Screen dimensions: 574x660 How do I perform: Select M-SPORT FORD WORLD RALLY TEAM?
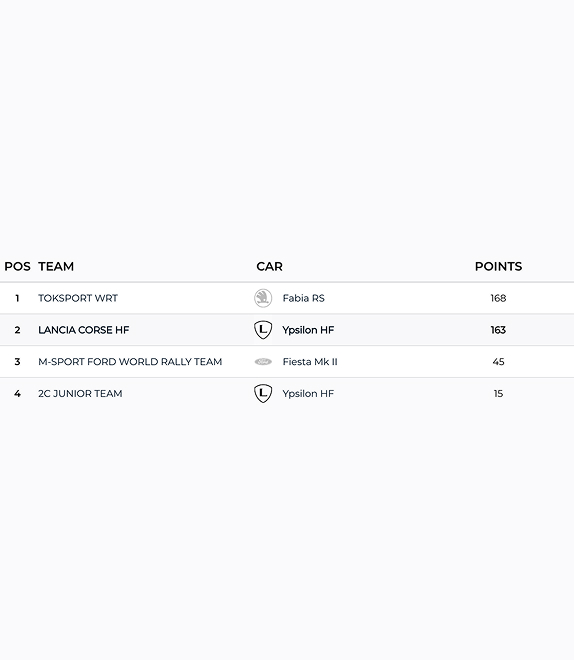[130, 362]
